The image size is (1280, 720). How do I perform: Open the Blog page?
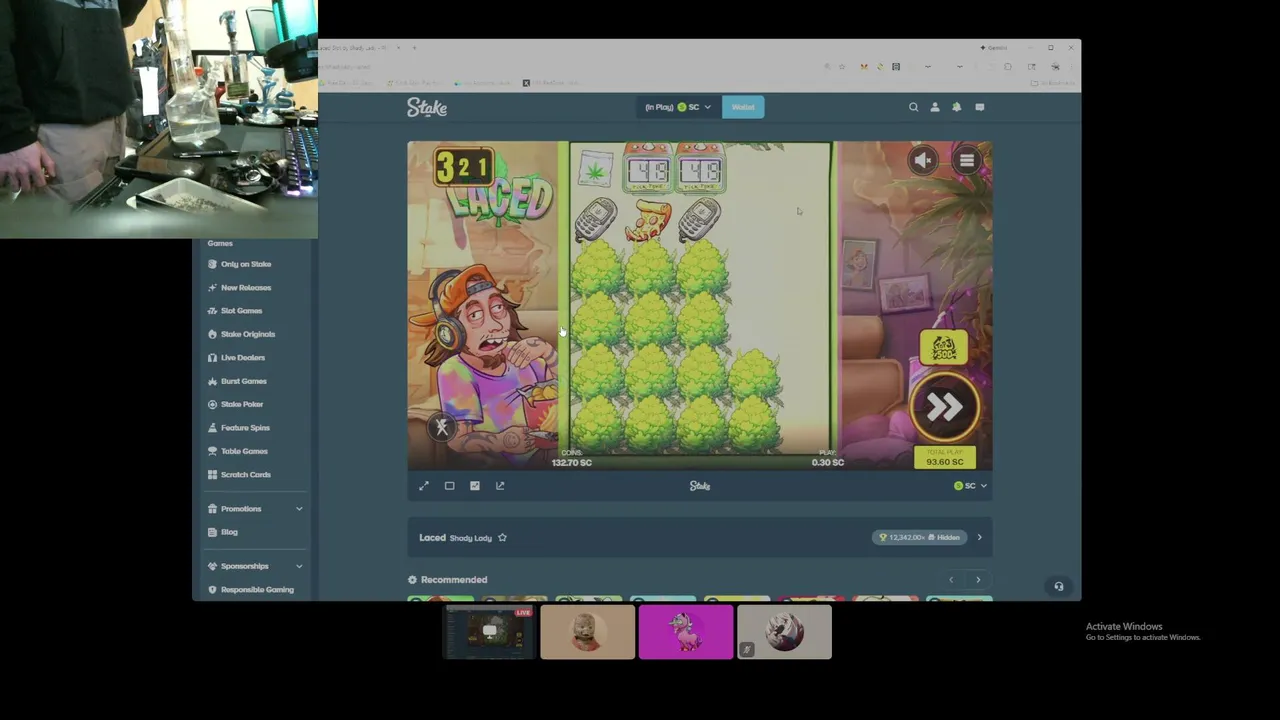tap(229, 532)
